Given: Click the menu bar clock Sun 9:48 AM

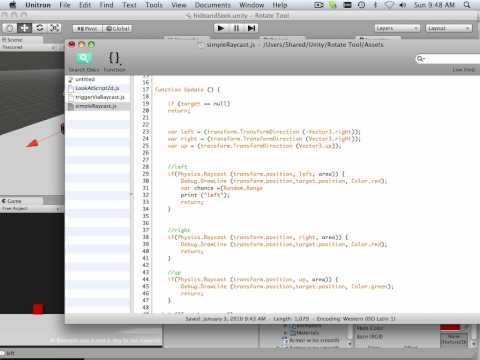Looking at the screenshot, I should [x=434, y=5].
